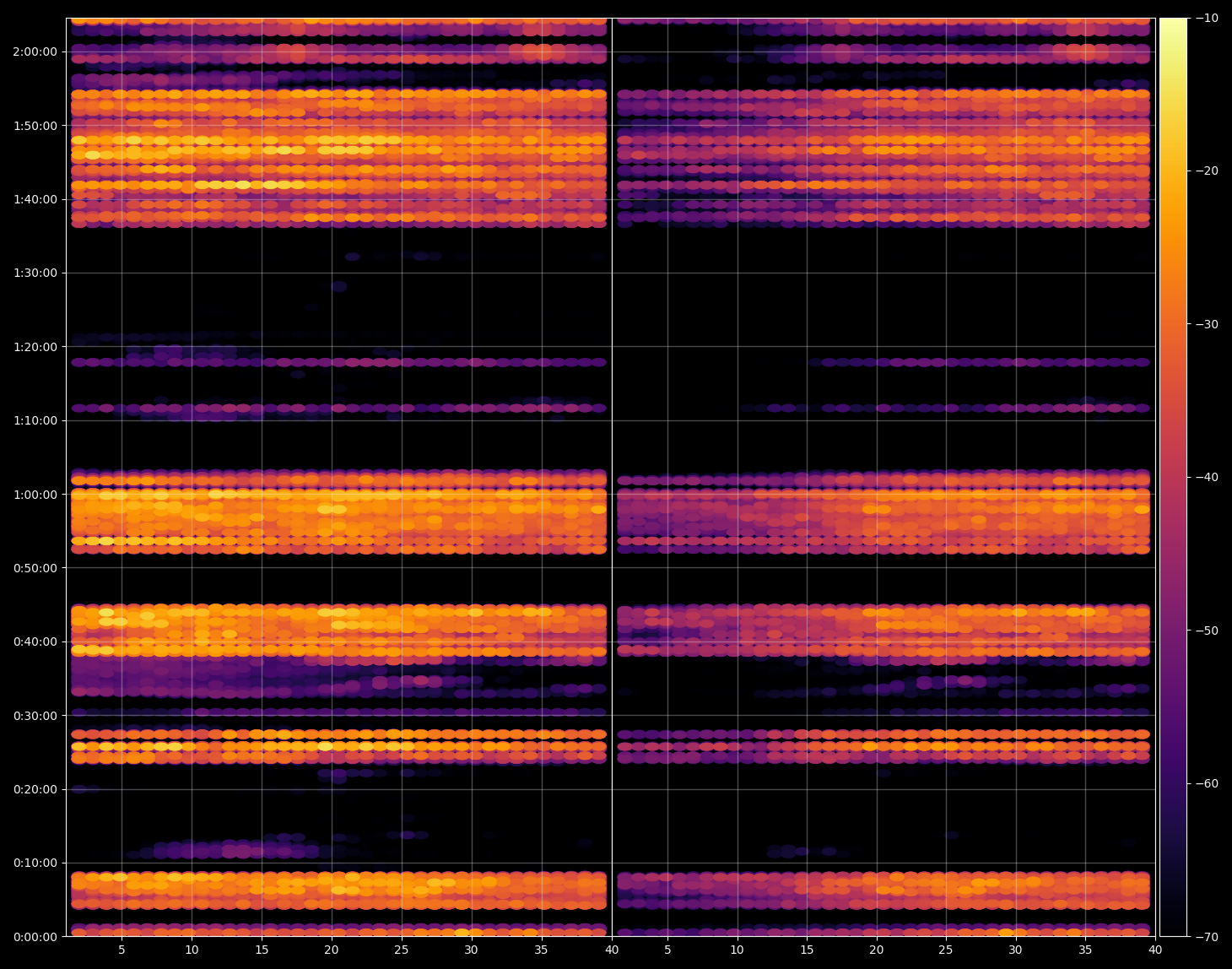Click x-axis label 10 under left heatmap
Viewport: 1232px width, 969px height.
pyautogui.click(x=192, y=950)
